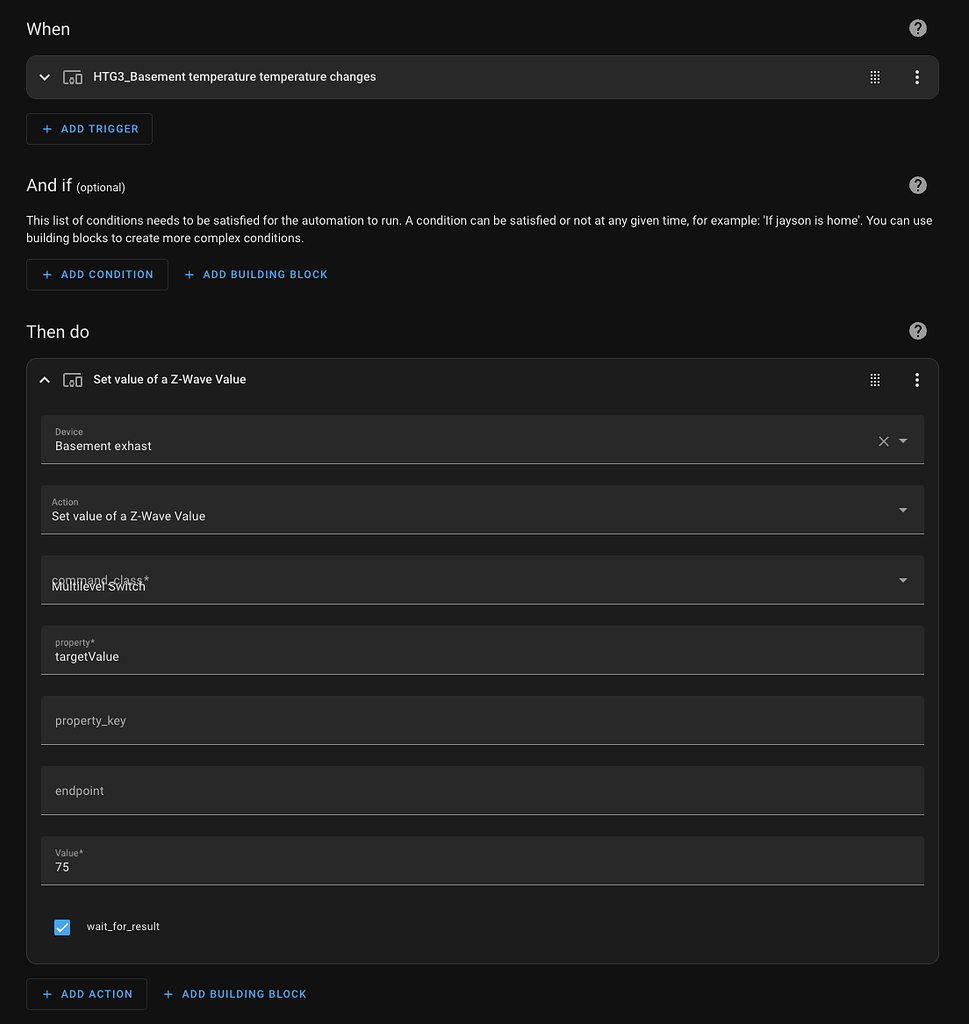Image resolution: width=969 pixels, height=1024 pixels.
Task: Click the Add Trigger button
Action: pyautogui.click(x=89, y=129)
